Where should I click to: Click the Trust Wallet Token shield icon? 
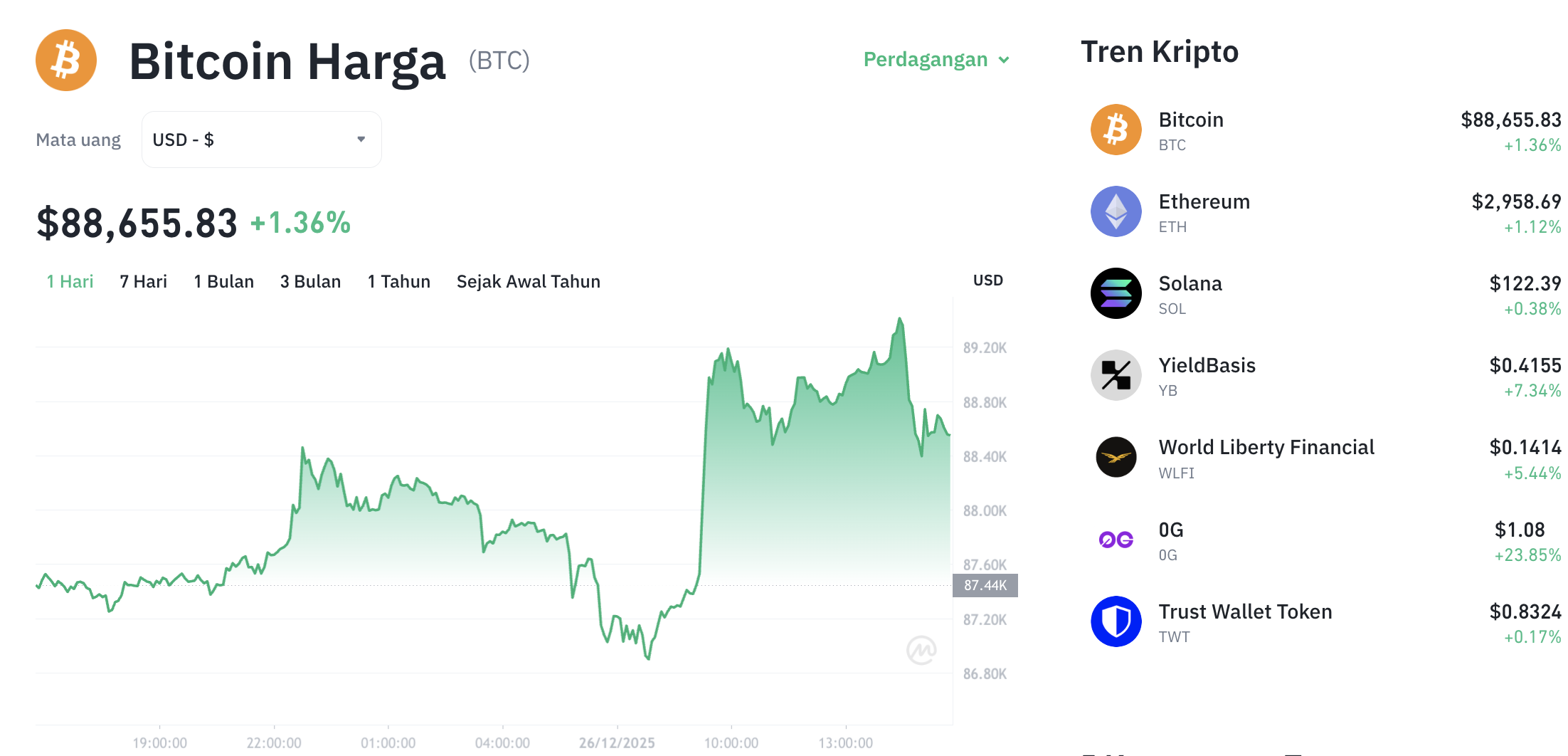1115,621
